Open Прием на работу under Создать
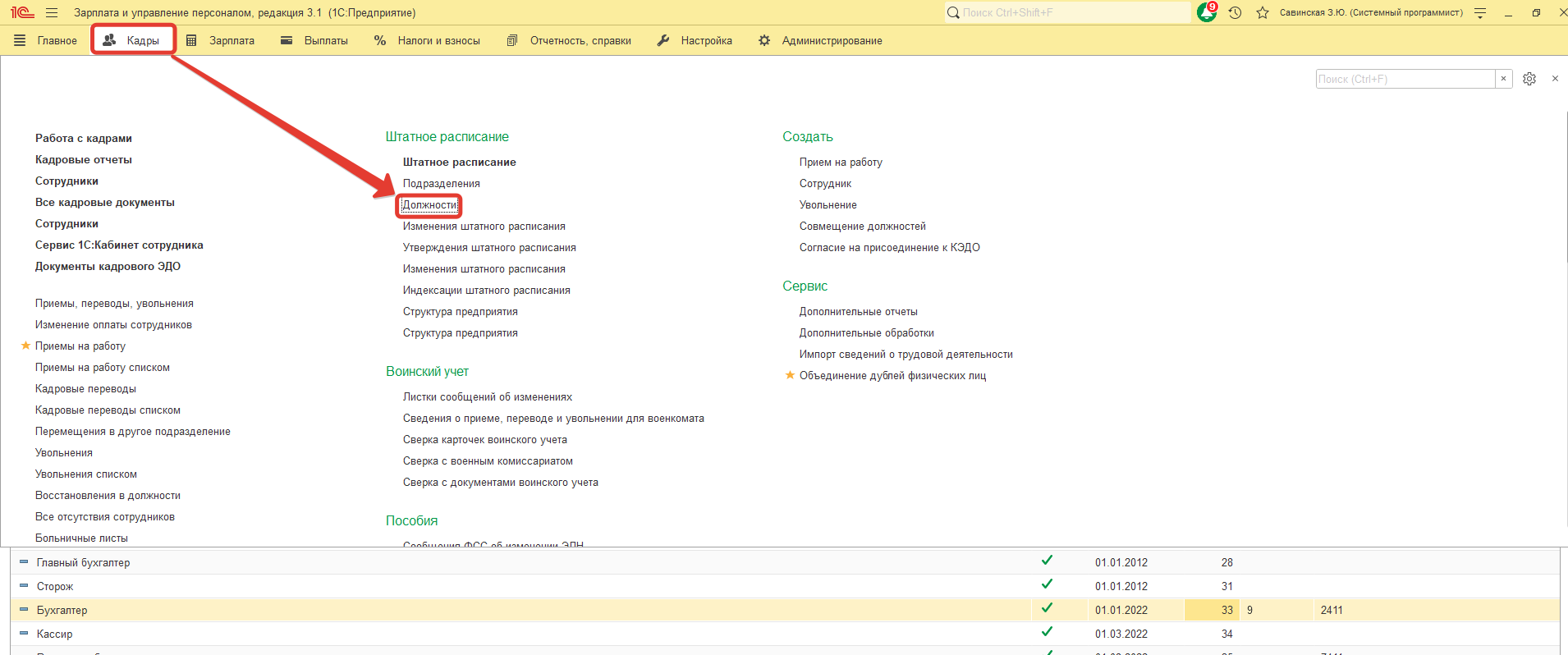The height and width of the screenshot is (655, 1568). pos(841,162)
